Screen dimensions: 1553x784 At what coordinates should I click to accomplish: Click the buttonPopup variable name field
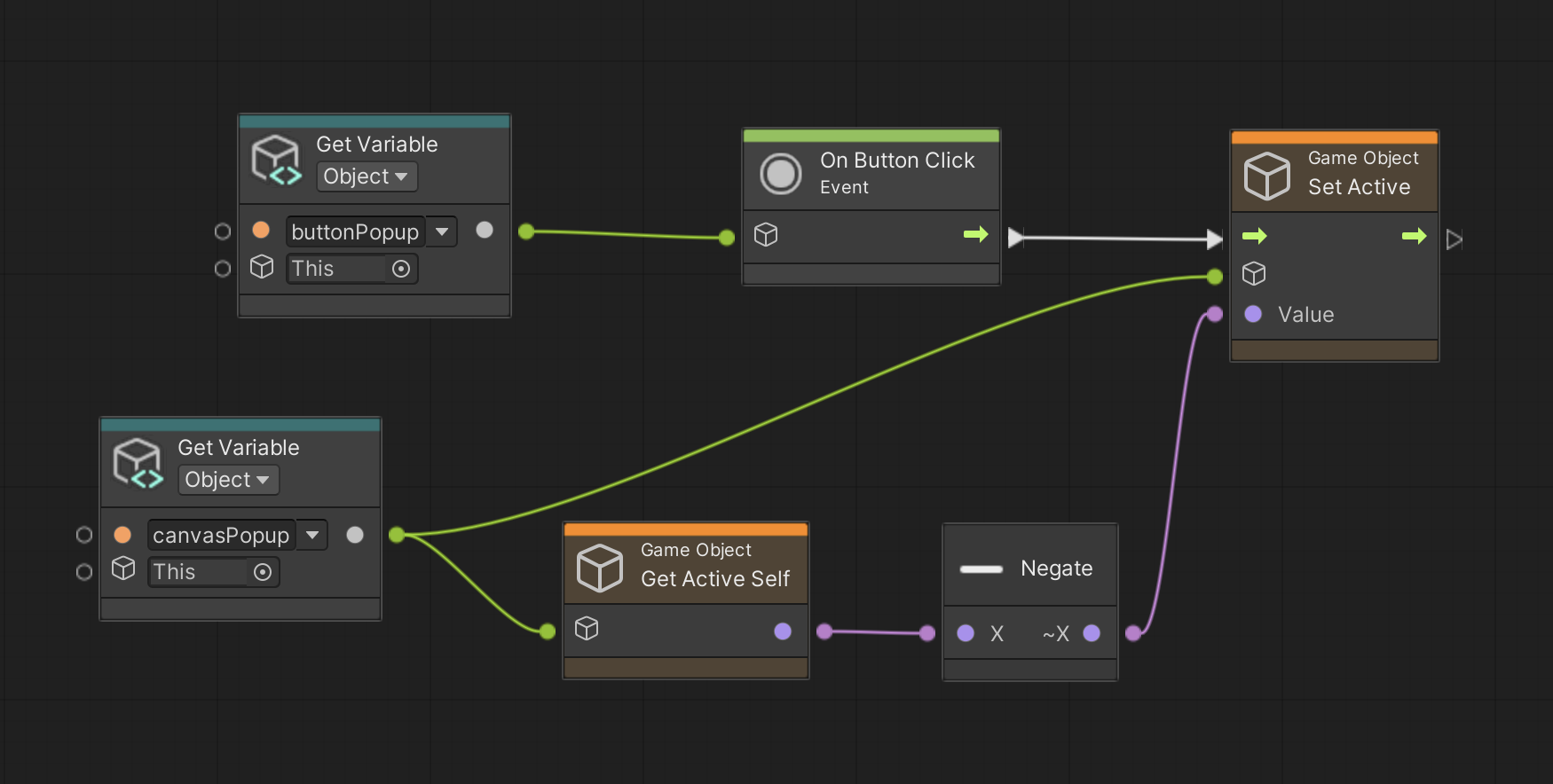click(355, 232)
